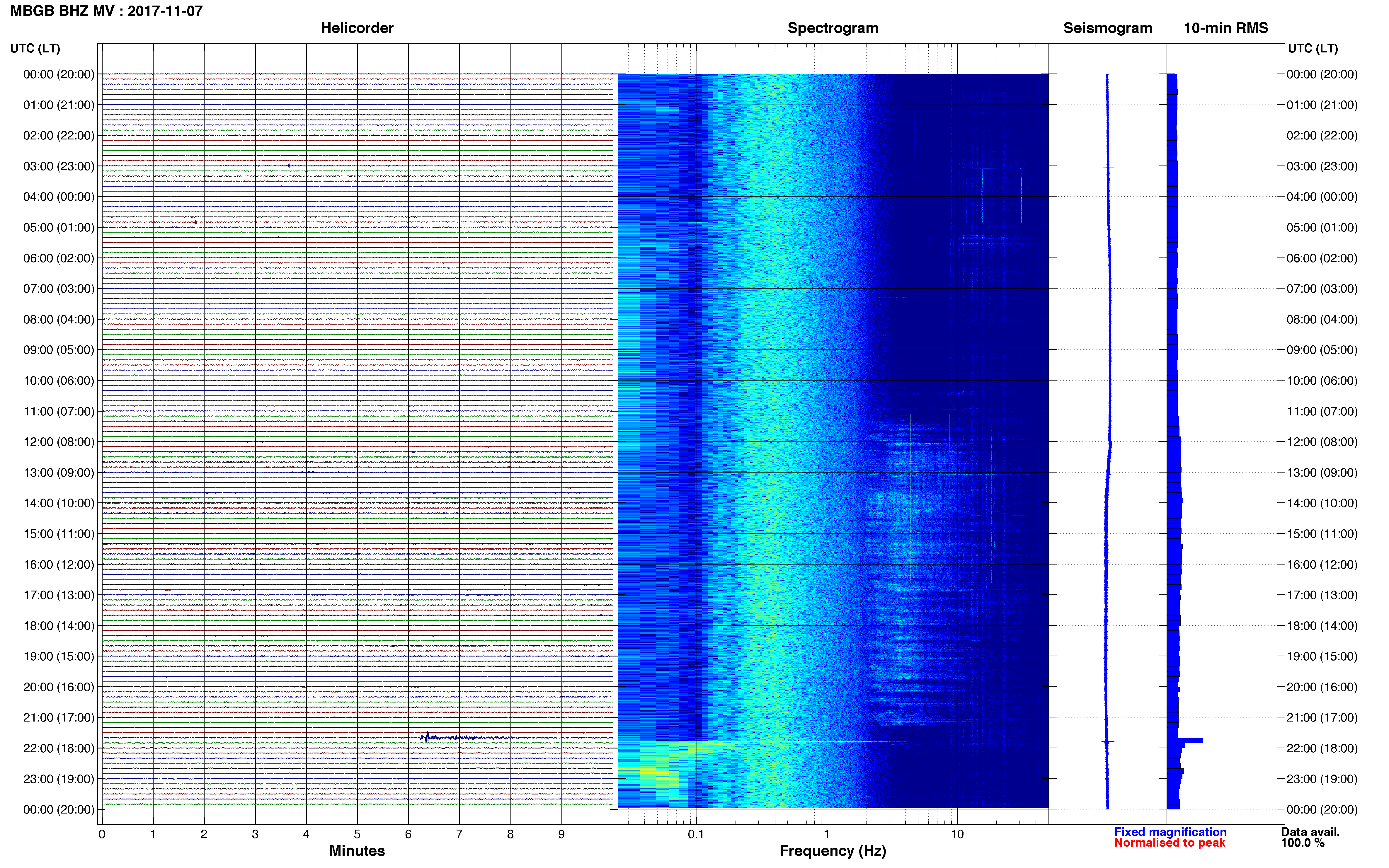Screen dimensions: 1389x868
Task: Click left-axis time label '16:00 (12:00)'
Action: point(59,565)
